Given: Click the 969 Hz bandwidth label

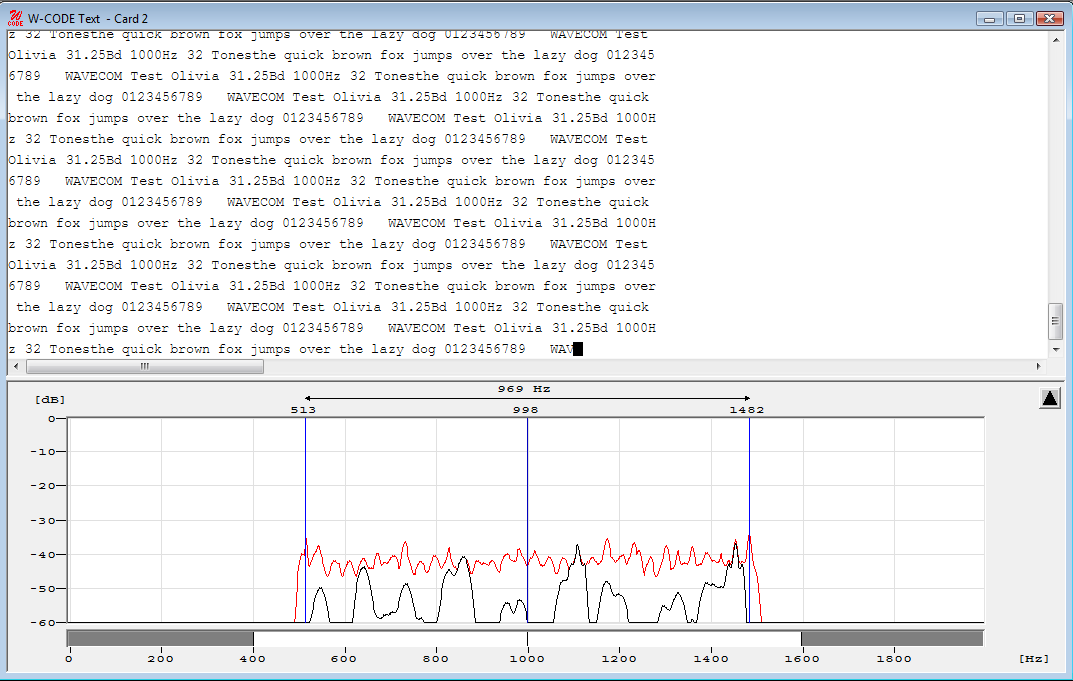Looking at the screenshot, I should point(524,389).
